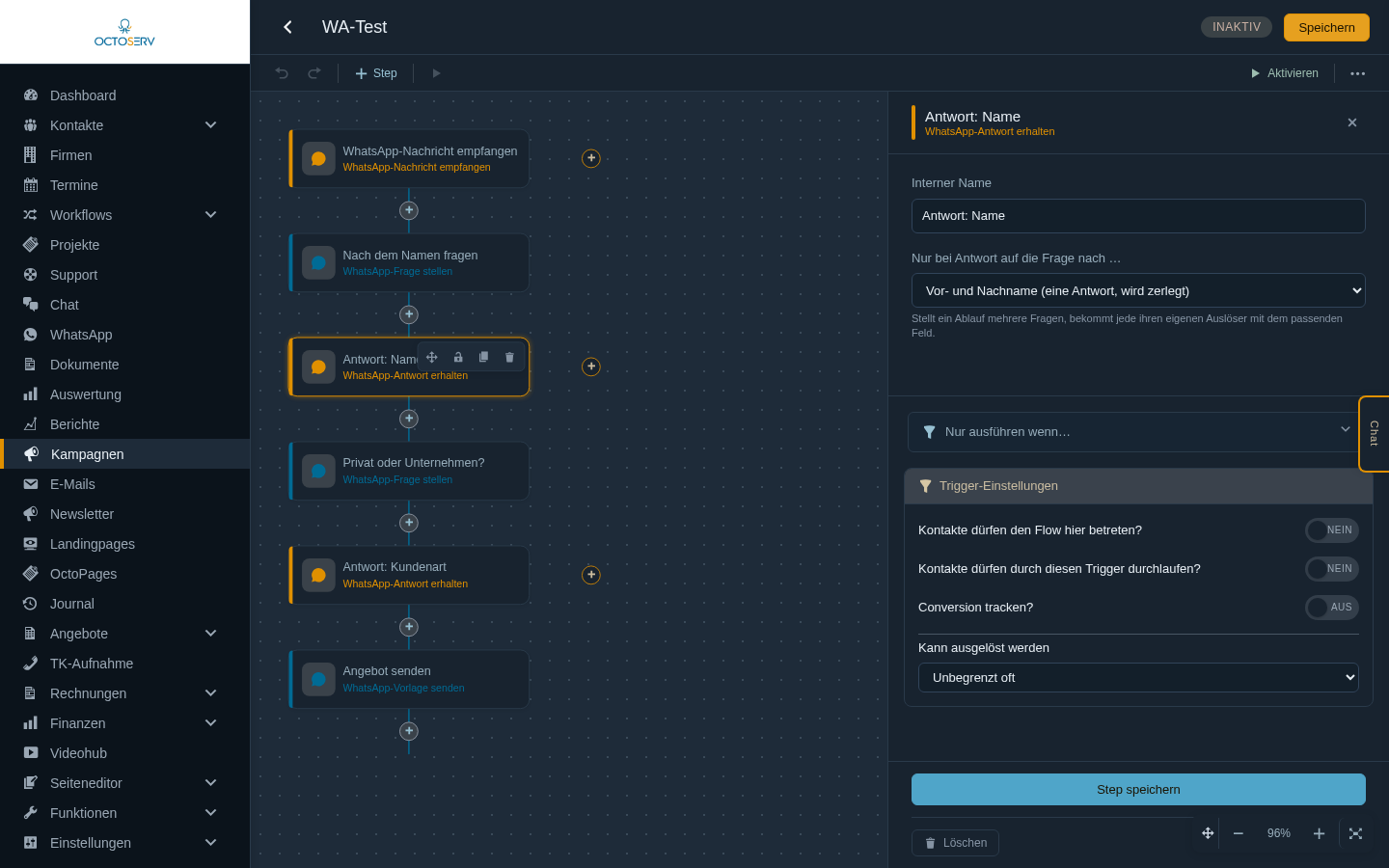Image resolution: width=1389 pixels, height=868 pixels.
Task: Open the Vor- und Nachname dropdown
Action: (x=1138, y=290)
